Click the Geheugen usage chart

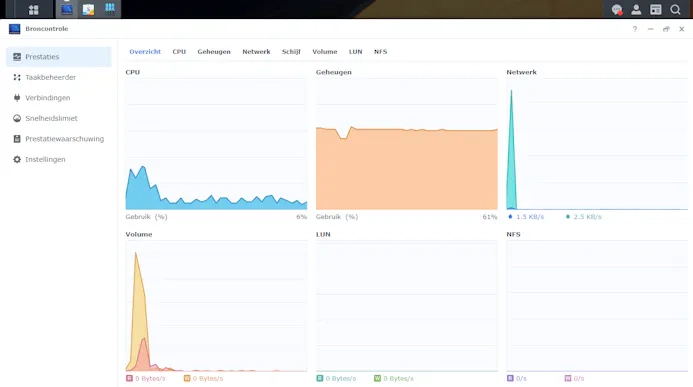tap(407, 144)
